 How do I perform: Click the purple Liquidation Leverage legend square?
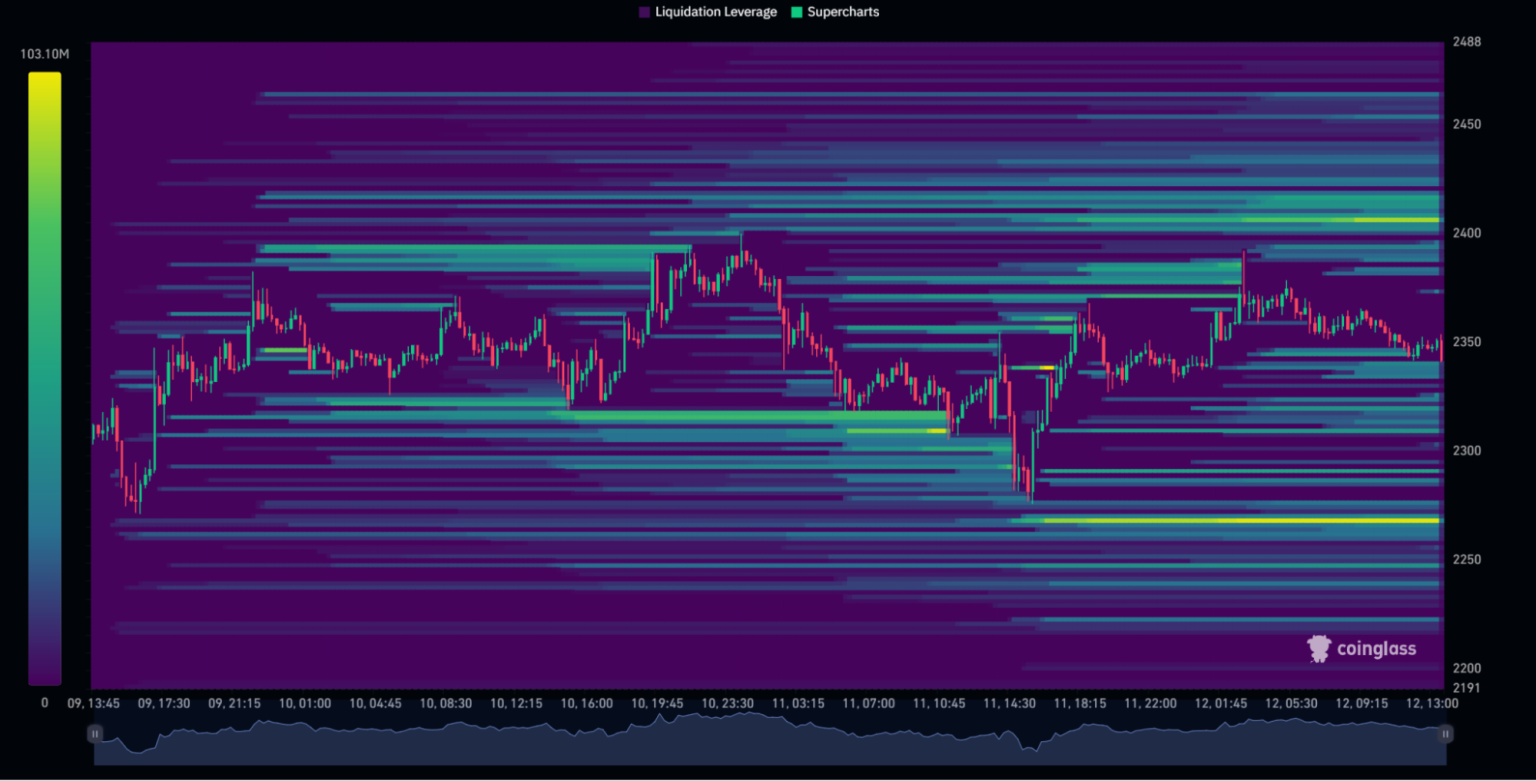(x=645, y=12)
